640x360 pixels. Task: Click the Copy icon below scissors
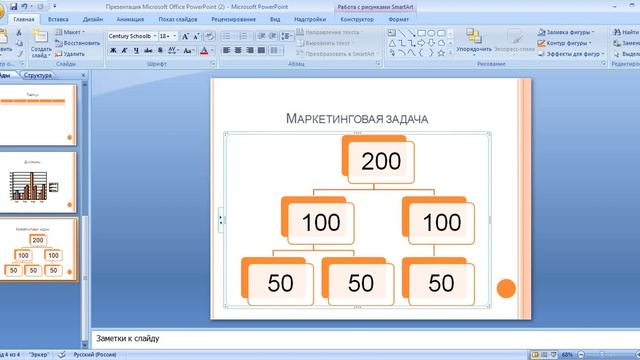coord(19,43)
